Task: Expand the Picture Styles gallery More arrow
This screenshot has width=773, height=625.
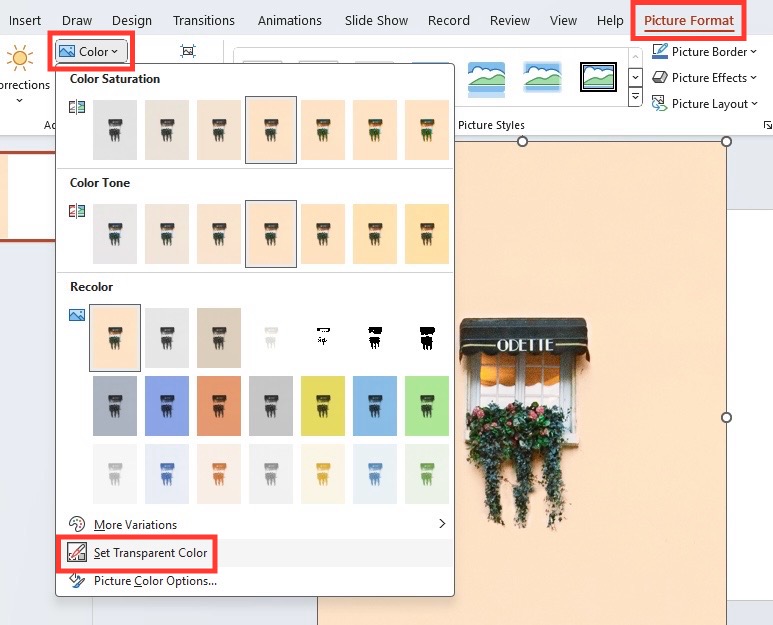Action: 635,97
